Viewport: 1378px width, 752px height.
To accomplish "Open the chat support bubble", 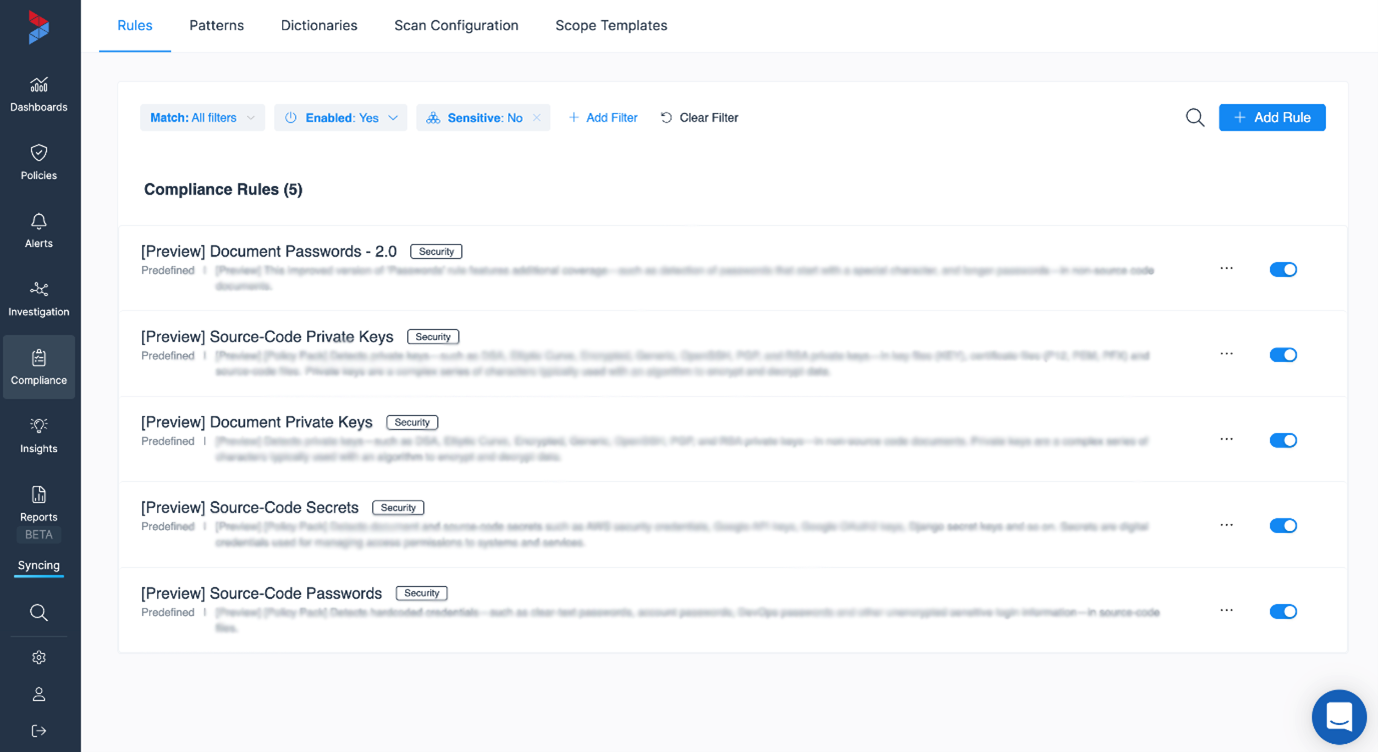I will (1338, 717).
